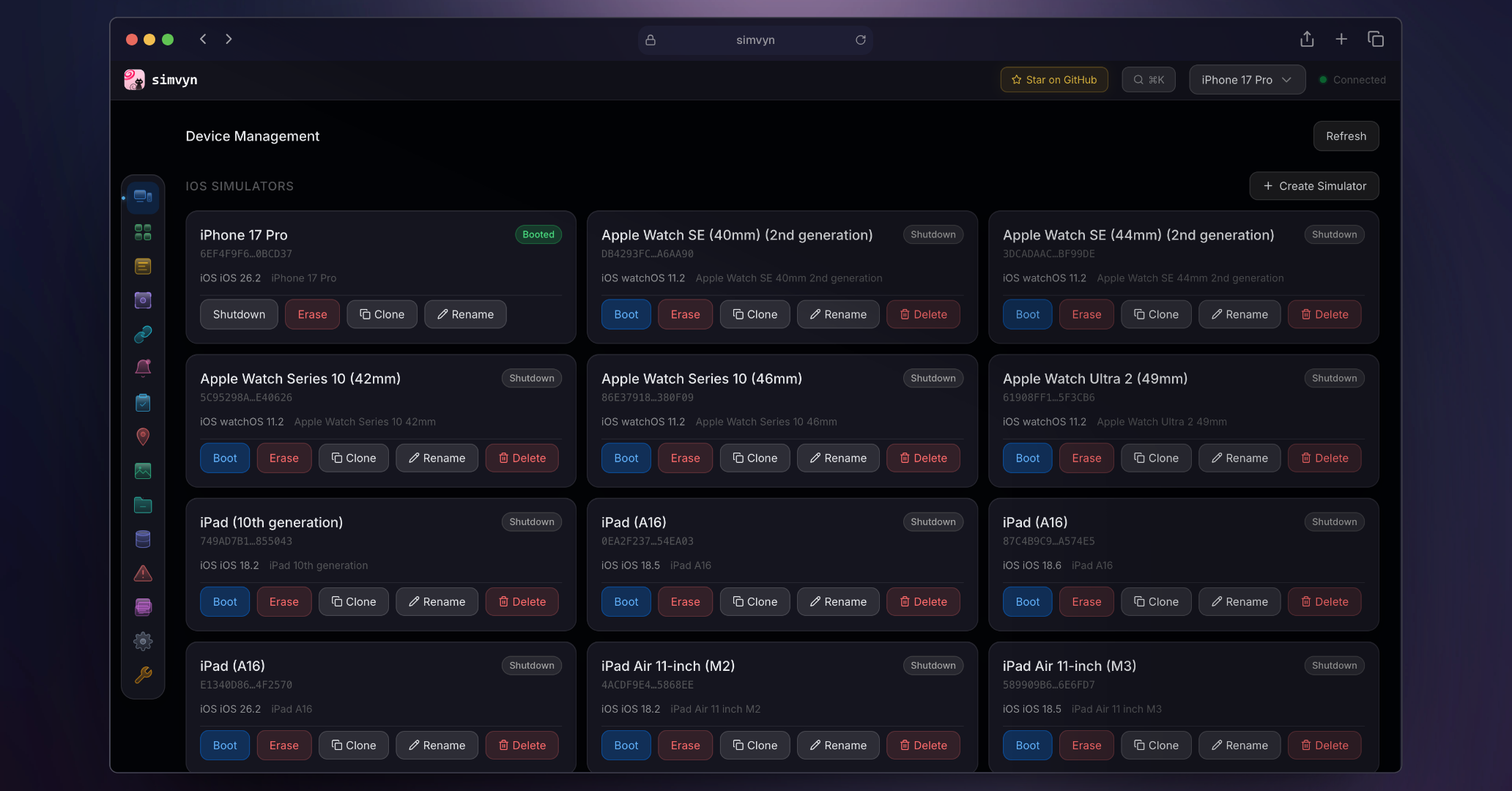The image size is (1512, 791).
Task: Reload the page in browser address bar
Action: point(860,40)
